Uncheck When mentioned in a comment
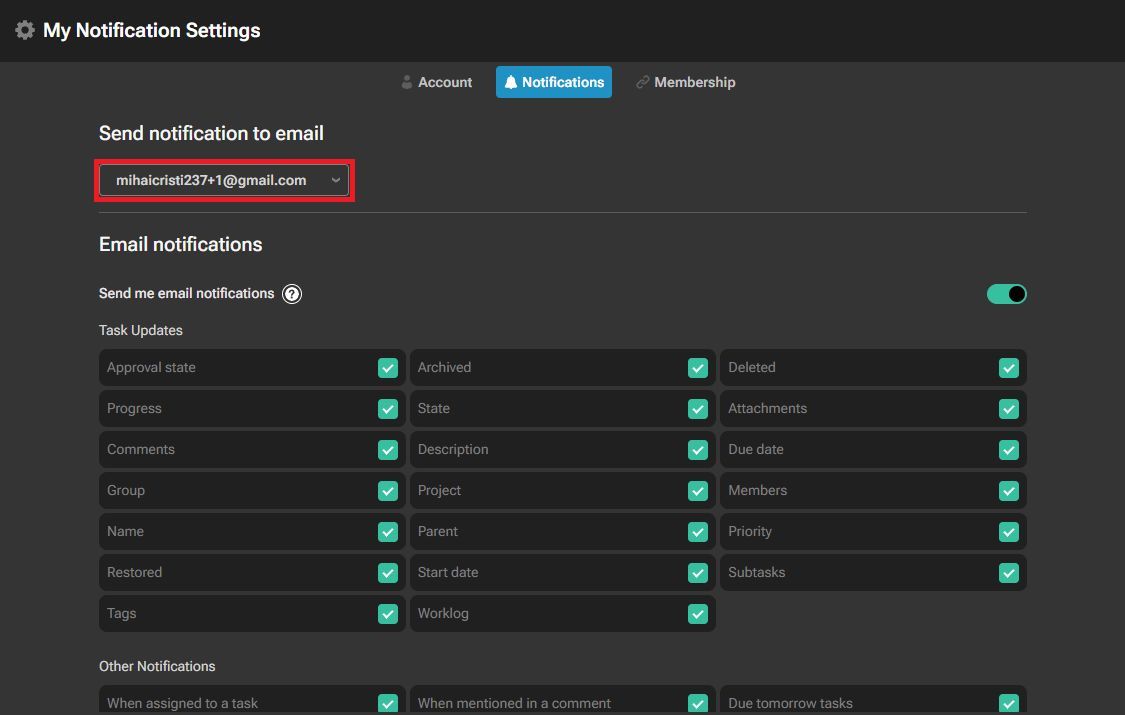 tap(698, 703)
